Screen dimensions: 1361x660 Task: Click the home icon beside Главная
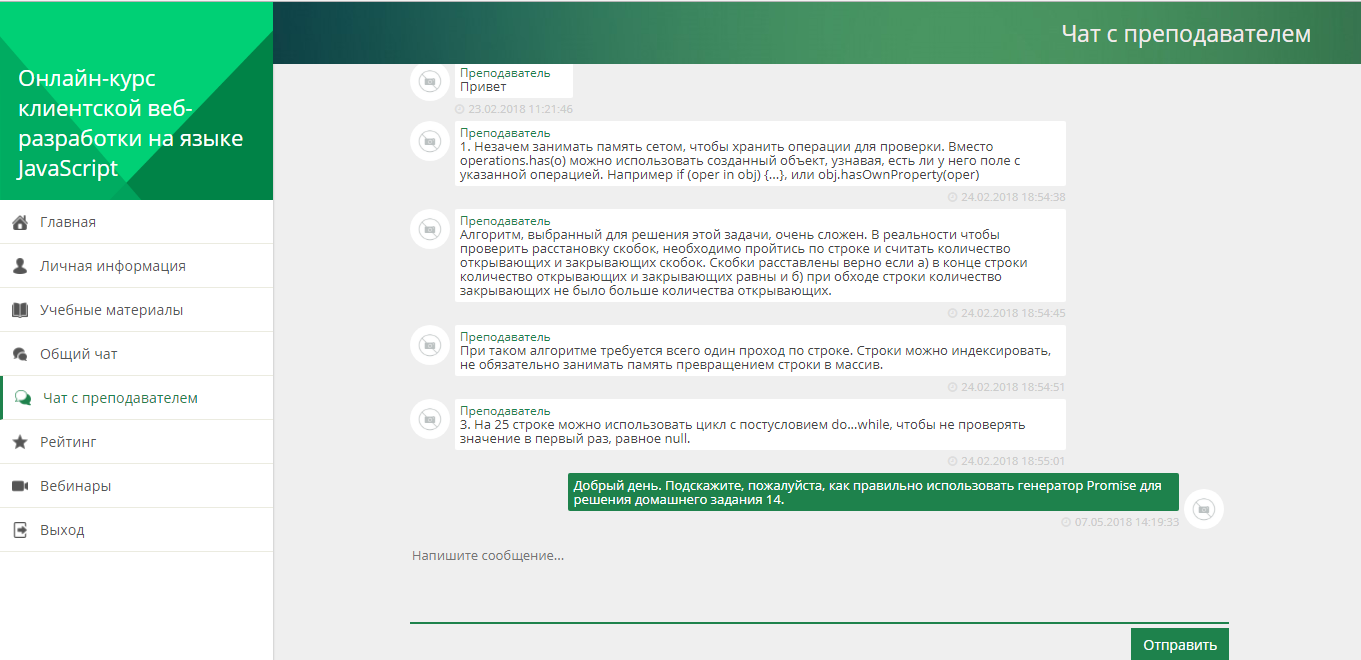click(19, 222)
